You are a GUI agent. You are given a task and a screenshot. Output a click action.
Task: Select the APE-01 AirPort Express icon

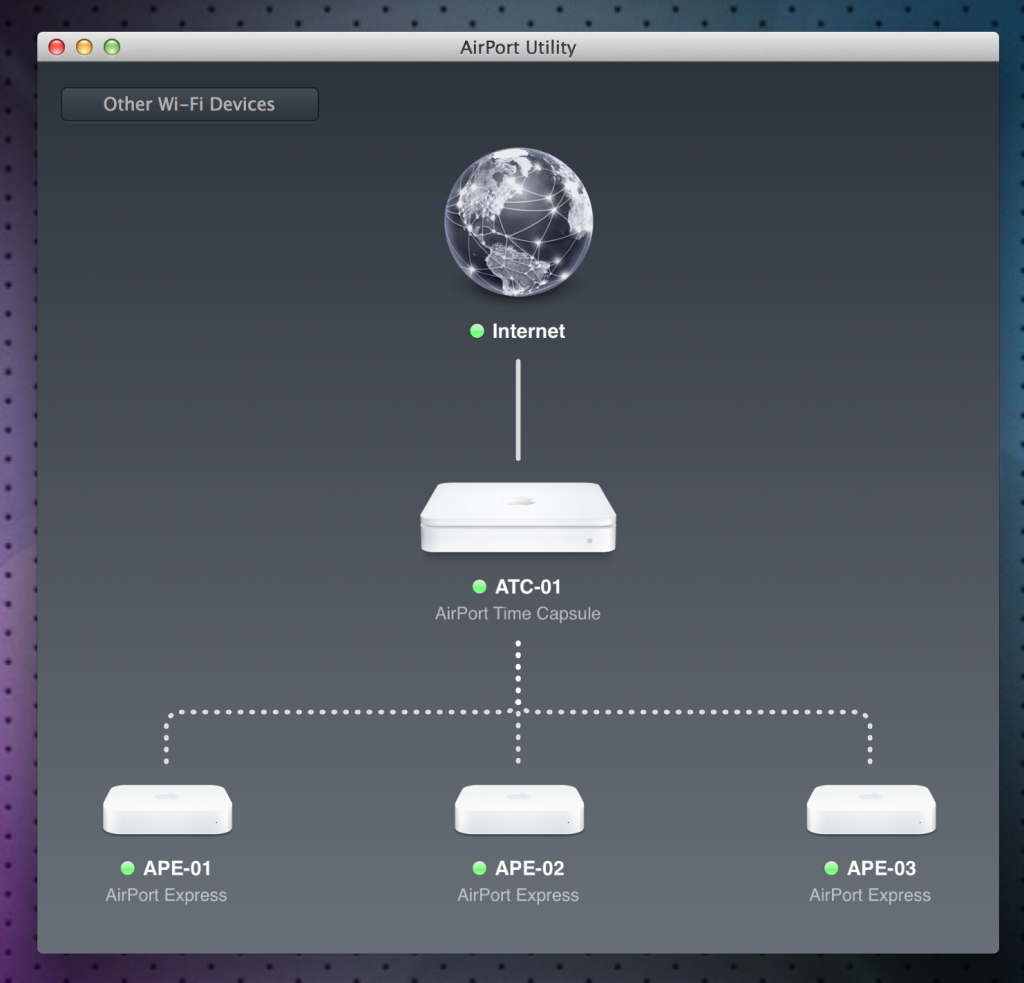[167, 810]
